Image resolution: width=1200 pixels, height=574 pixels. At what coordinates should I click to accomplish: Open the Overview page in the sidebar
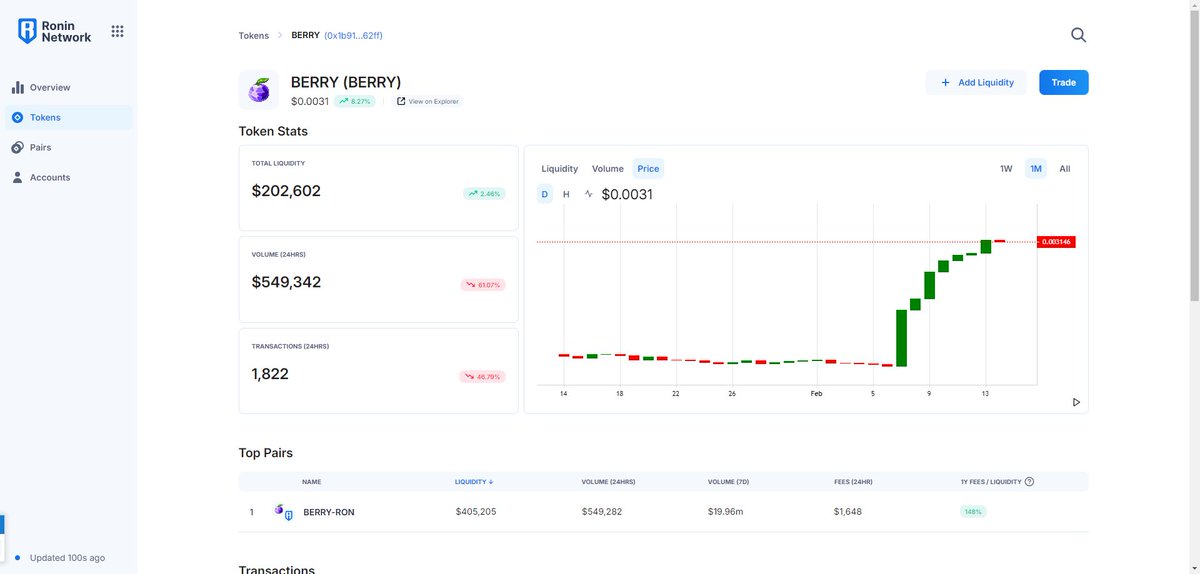click(x=68, y=87)
